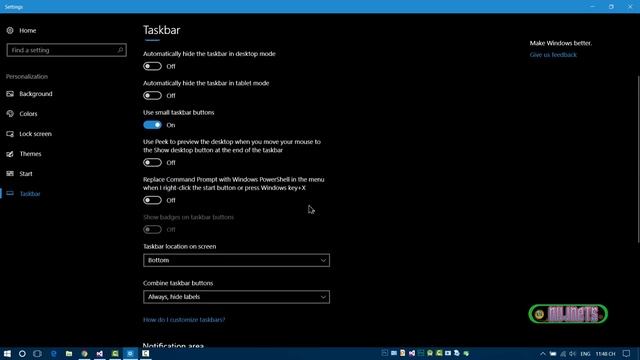Open Combine taskbar buttons dropdown
Viewport: 640px width, 360px height.
236,297
